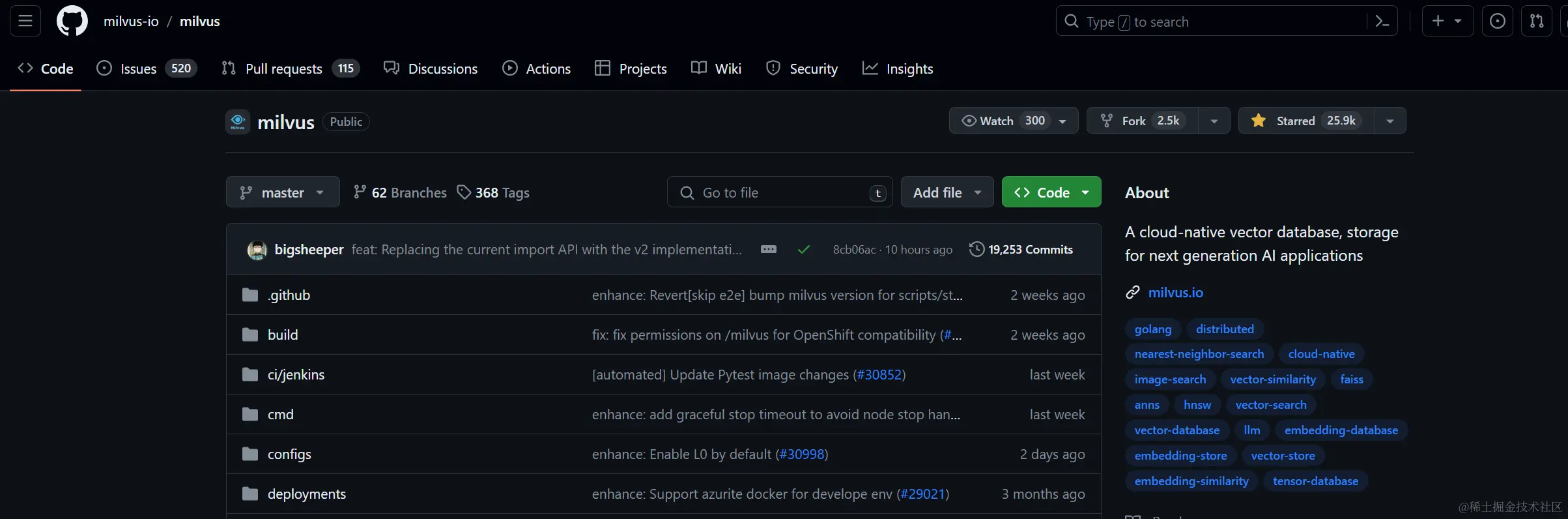Click the ci/jenkins folder icon
Image resolution: width=1568 pixels, height=519 pixels.
point(250,375)
